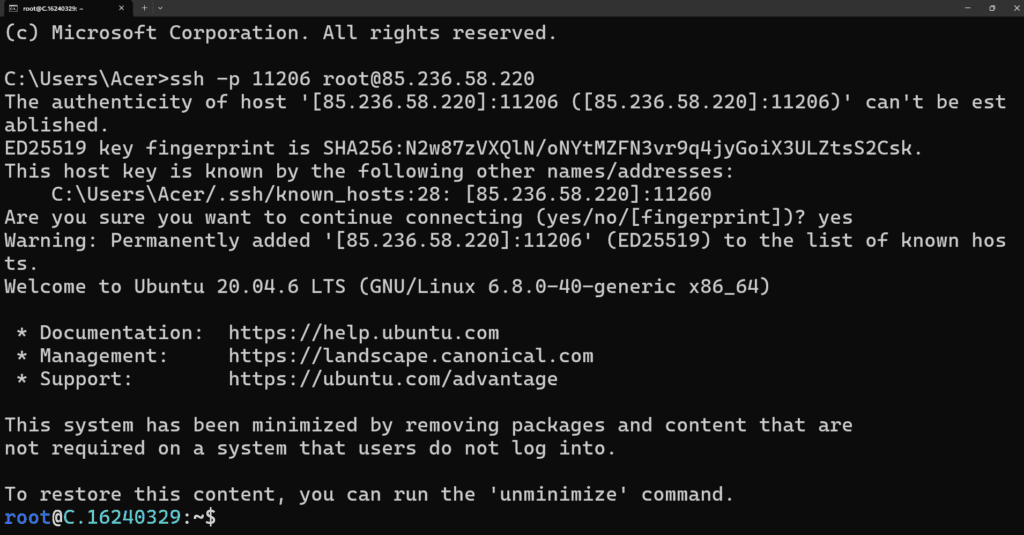Click the Welcome to Ubuntu 20.04.6 LTS line
The height and width of the screenshot is (535, 1024).
(x=387, y=287)
